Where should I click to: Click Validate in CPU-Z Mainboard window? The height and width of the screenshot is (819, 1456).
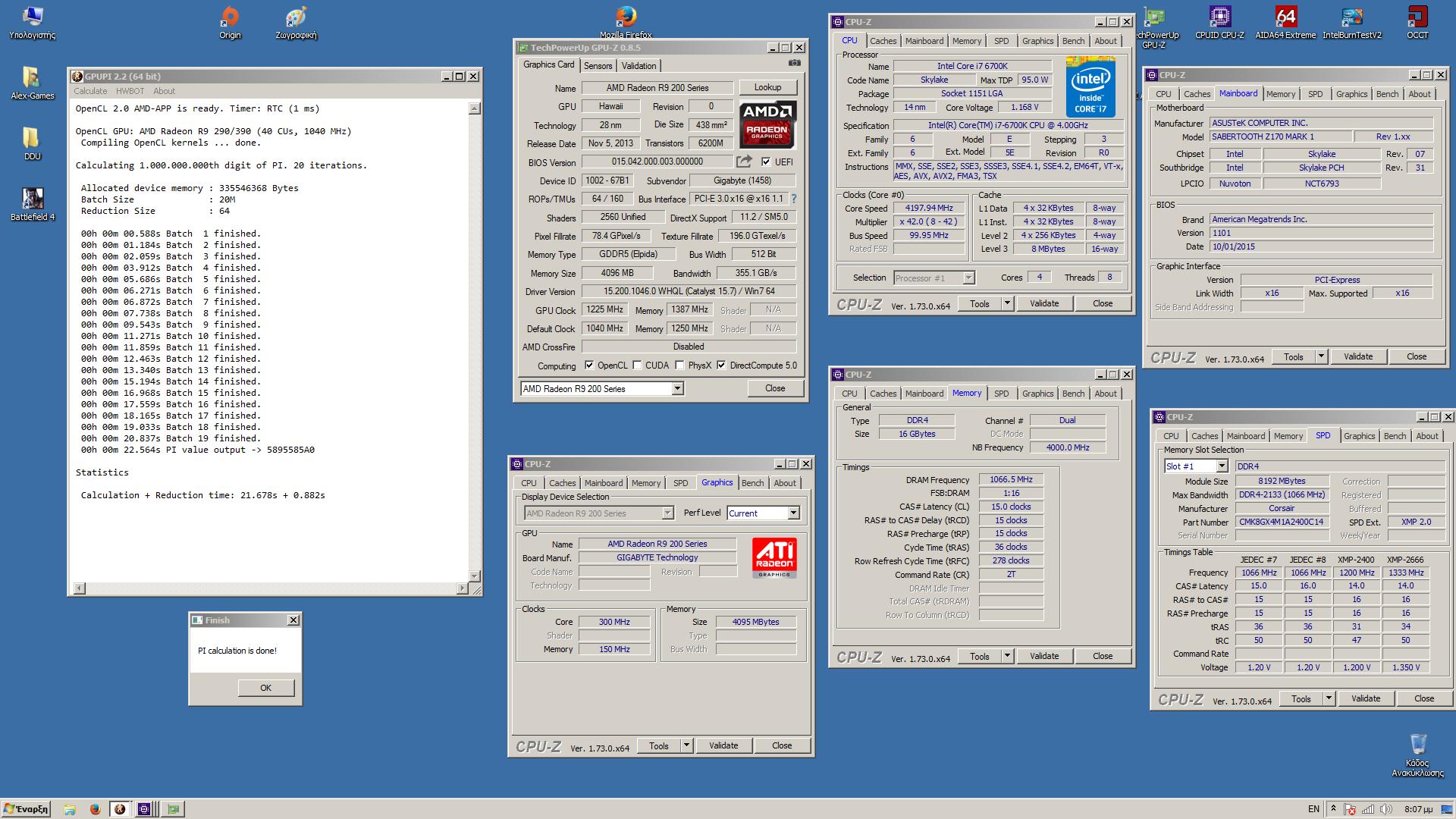(x=1358, y=356)
